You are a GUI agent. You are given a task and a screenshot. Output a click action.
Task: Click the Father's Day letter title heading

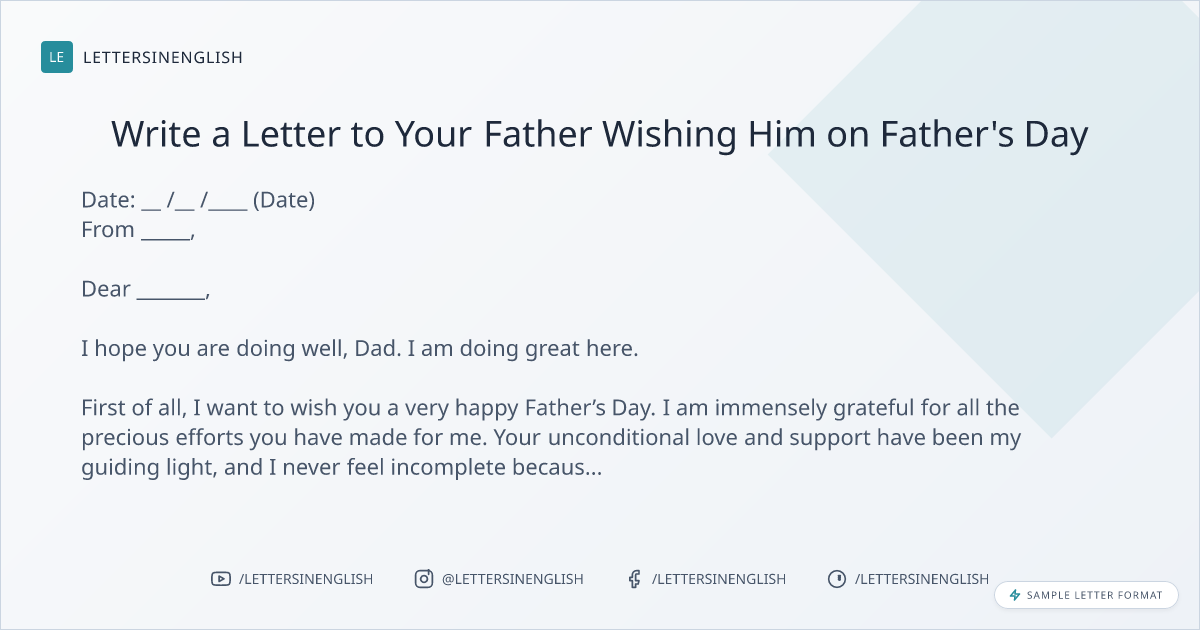(599, 134)
